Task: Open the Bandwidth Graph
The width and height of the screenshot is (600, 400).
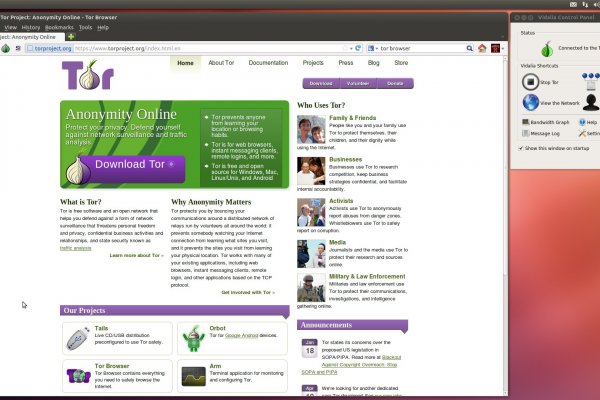Action: [549, 122]
